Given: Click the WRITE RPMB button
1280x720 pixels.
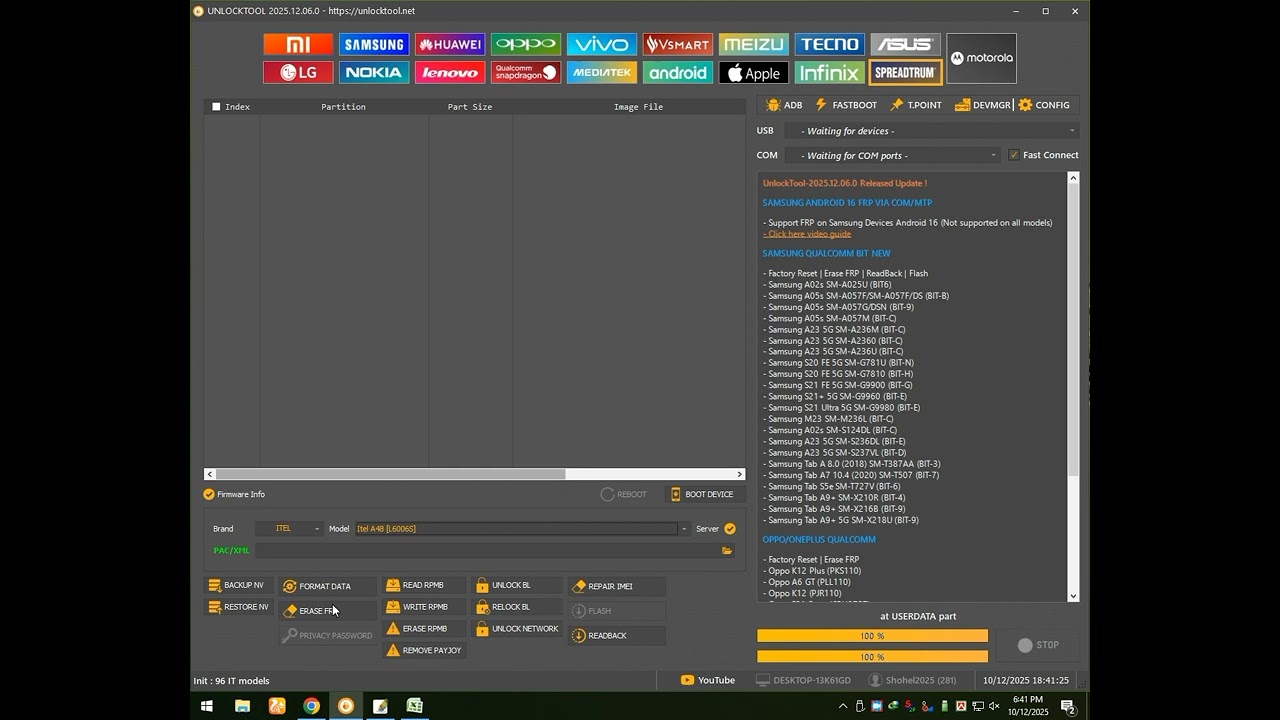Looking at the screenshot, I should 424,607.
